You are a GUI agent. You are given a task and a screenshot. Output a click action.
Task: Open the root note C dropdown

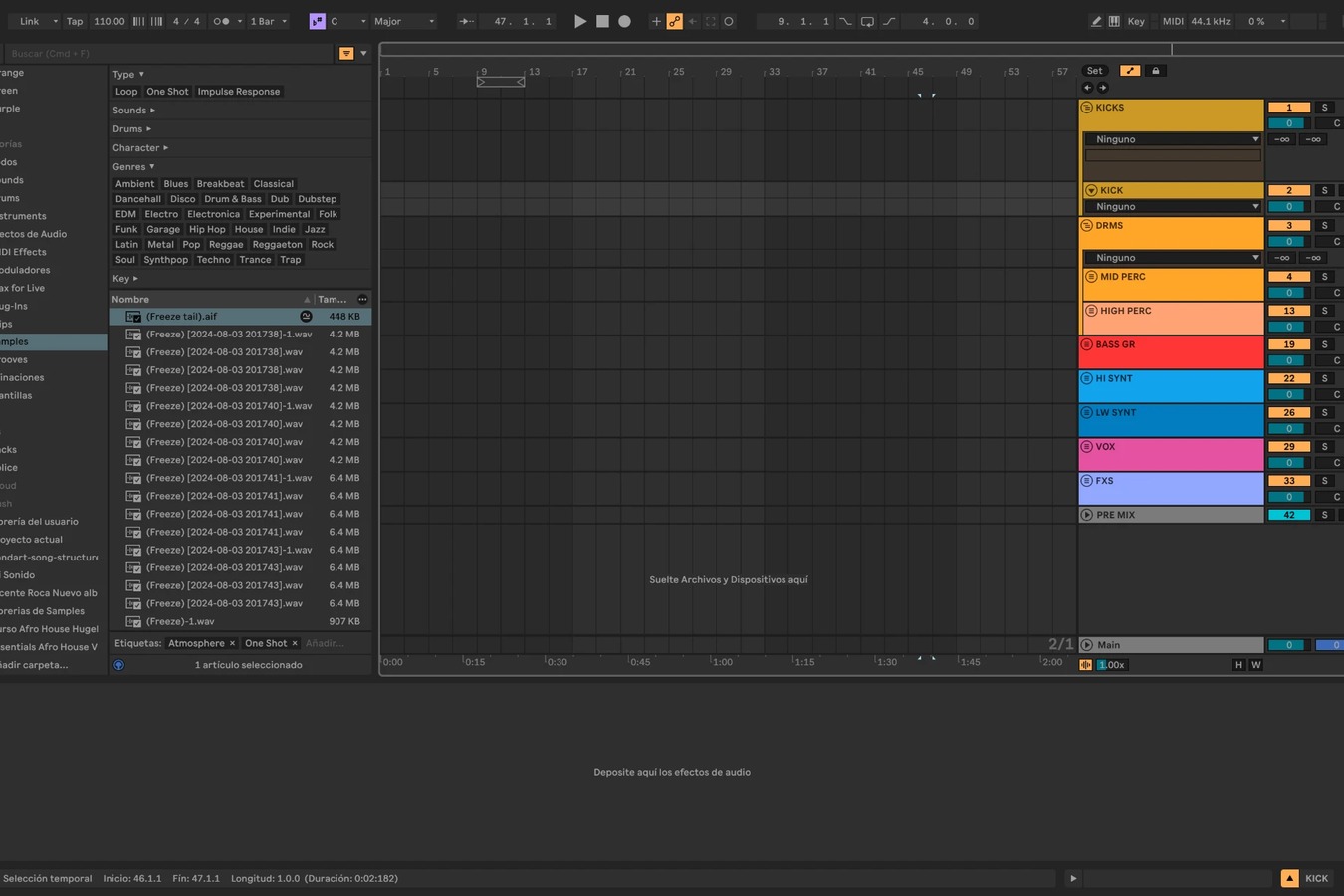(x=348, y=21)
